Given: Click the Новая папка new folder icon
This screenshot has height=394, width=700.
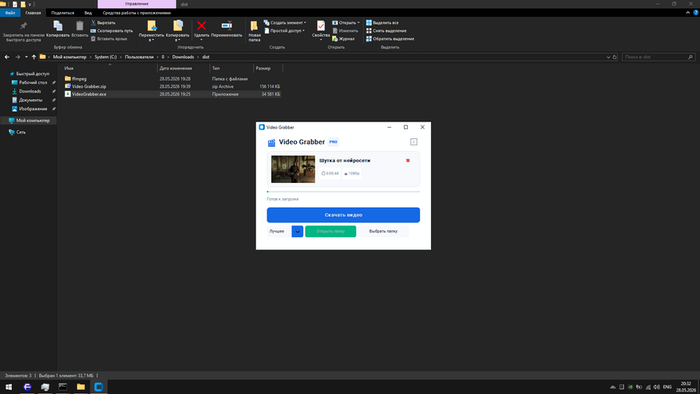Looking at the screenshot, I should coord(254,26).
